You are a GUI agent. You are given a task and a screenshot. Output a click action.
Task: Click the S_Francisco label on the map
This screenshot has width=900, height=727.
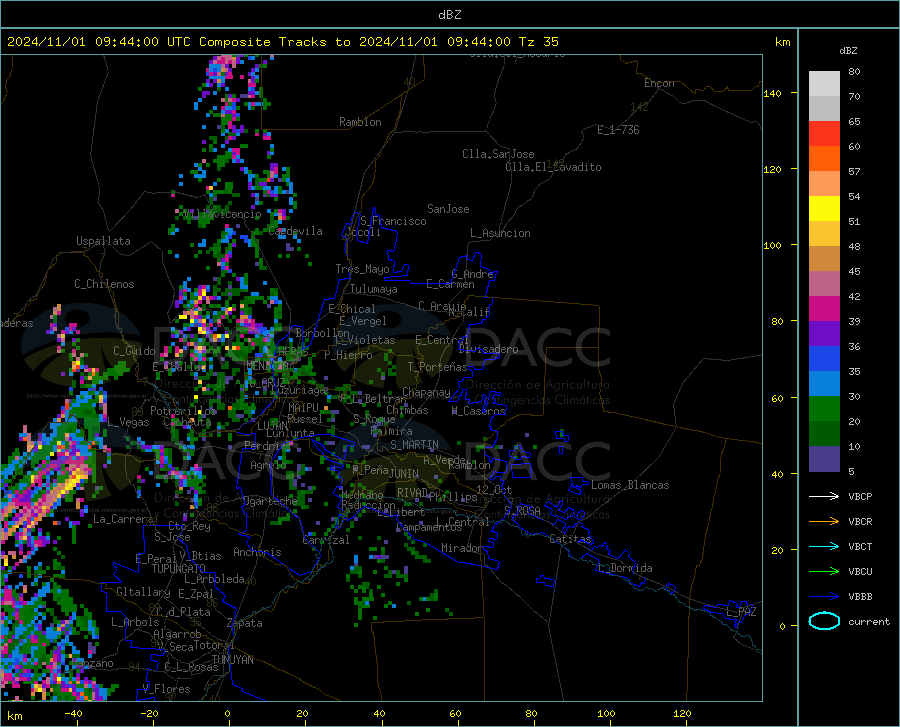tap(394, 221)
